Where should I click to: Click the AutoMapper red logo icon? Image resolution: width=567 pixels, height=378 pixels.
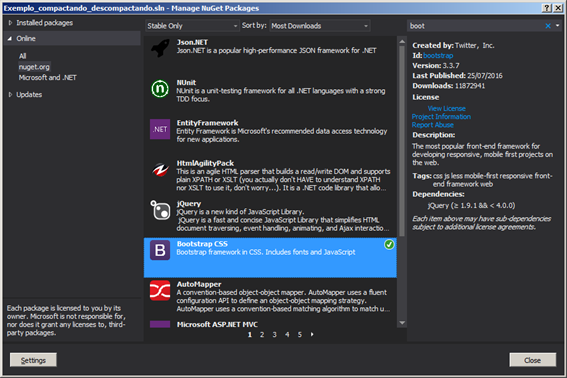pos(160,290)
